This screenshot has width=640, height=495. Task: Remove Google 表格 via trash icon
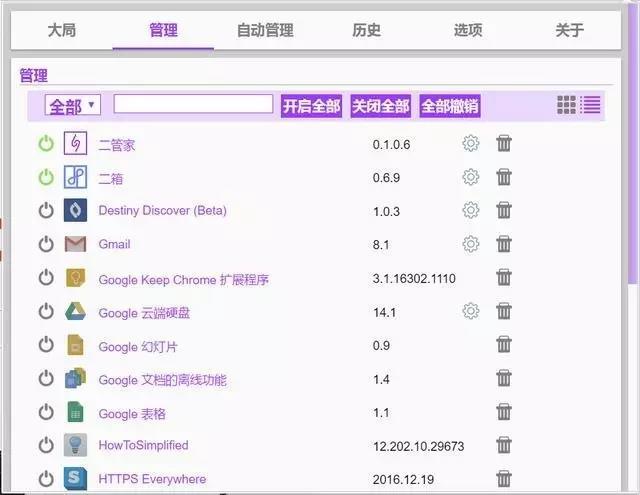coord(504,412)
